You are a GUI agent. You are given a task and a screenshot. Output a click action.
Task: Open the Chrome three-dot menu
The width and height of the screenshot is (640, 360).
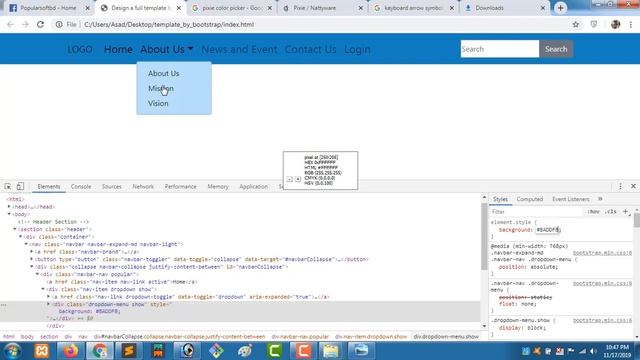point(631,24)
